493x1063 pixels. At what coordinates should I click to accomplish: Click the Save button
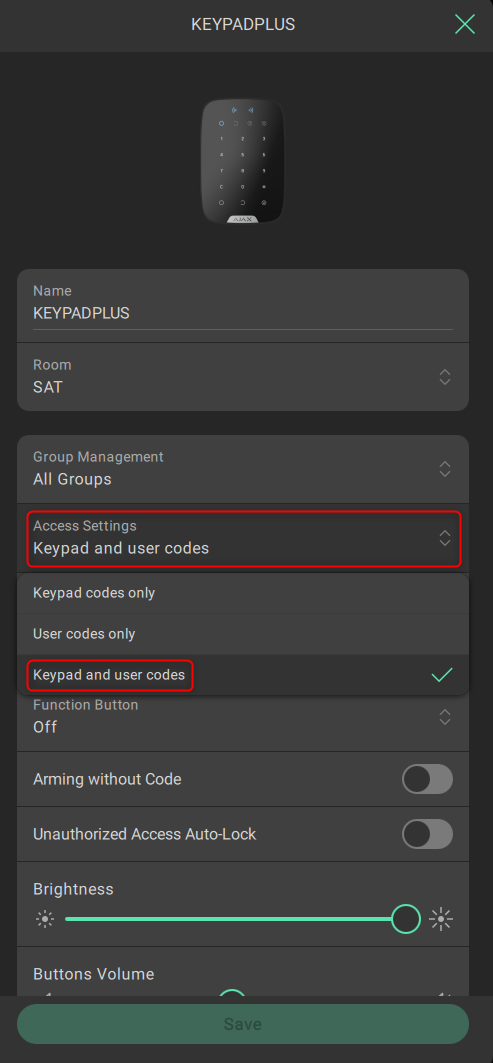pyautogui.click(x=243, y=1024)
